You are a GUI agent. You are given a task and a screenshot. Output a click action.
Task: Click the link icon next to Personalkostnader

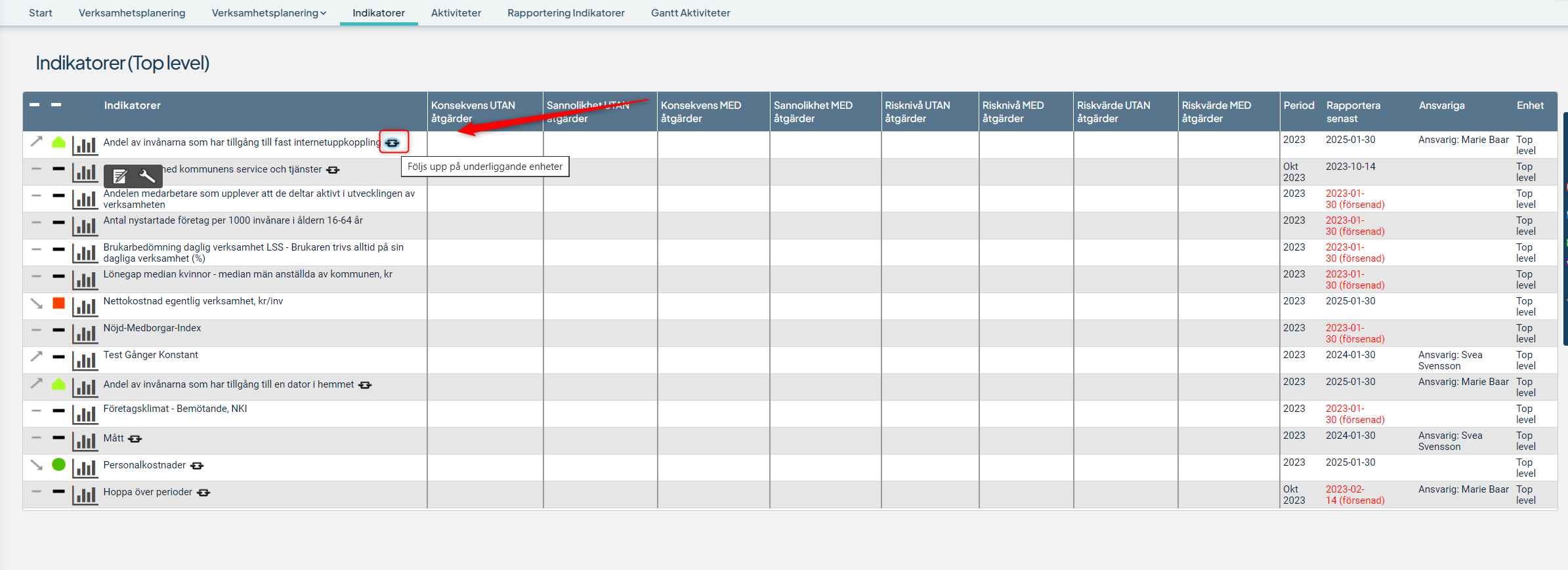pos(197,466)
